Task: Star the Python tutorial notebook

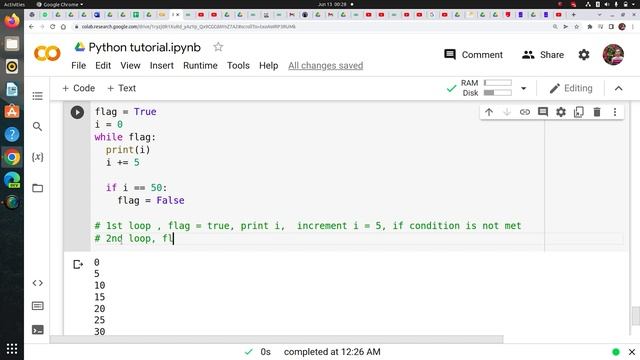Action: pos(218,47)
